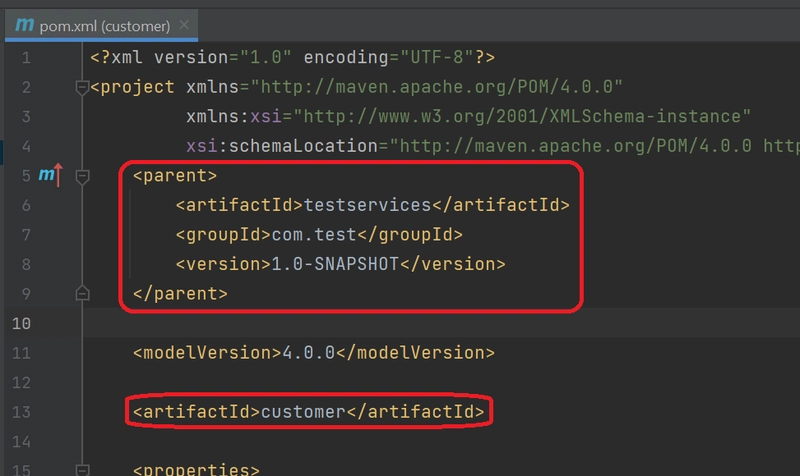Screen dimensions: 800x476
Task: Collapse the project tag fold on line 2
Action: click(82, 87)
